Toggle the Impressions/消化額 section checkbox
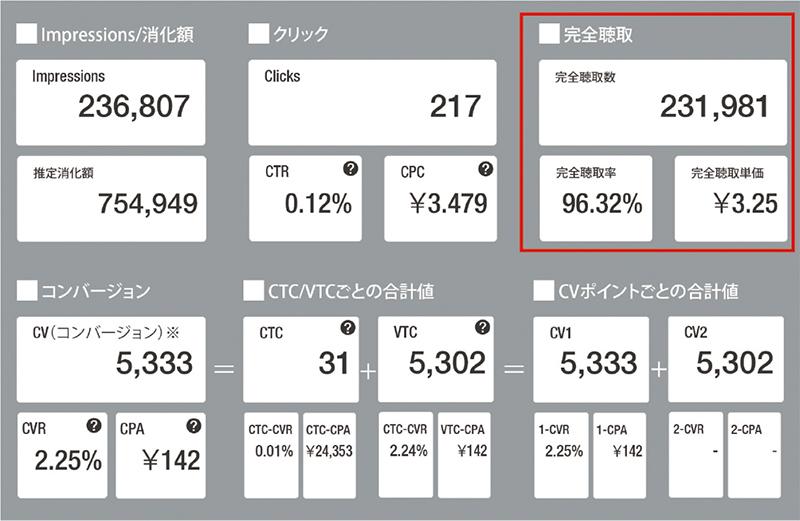This screenshot has width=800, height=521. pyautogui.click(x=26, y=35)
